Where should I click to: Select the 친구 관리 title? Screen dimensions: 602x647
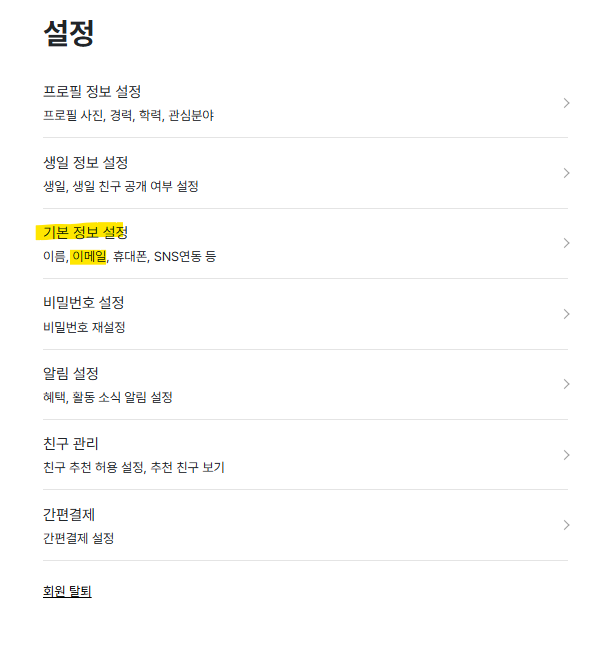71,443
